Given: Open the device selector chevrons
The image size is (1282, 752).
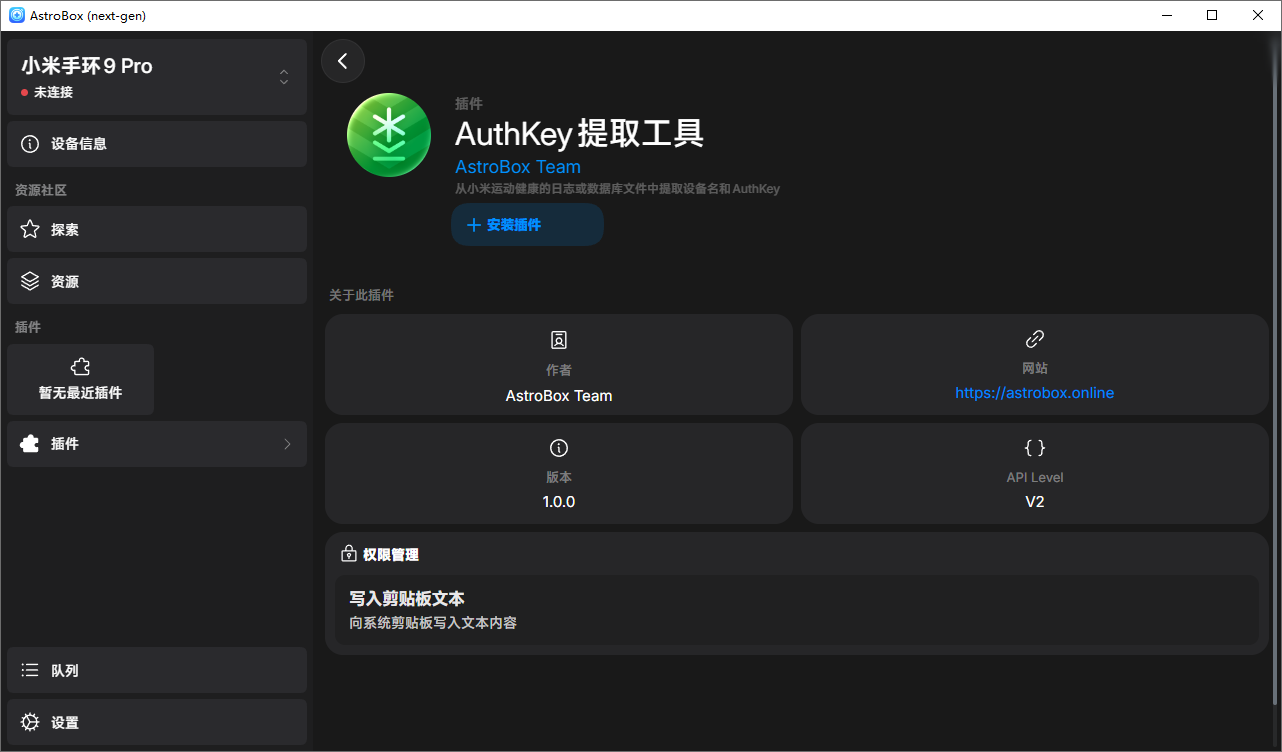Looking at the screenshot, I should click(x=284, y=77).
